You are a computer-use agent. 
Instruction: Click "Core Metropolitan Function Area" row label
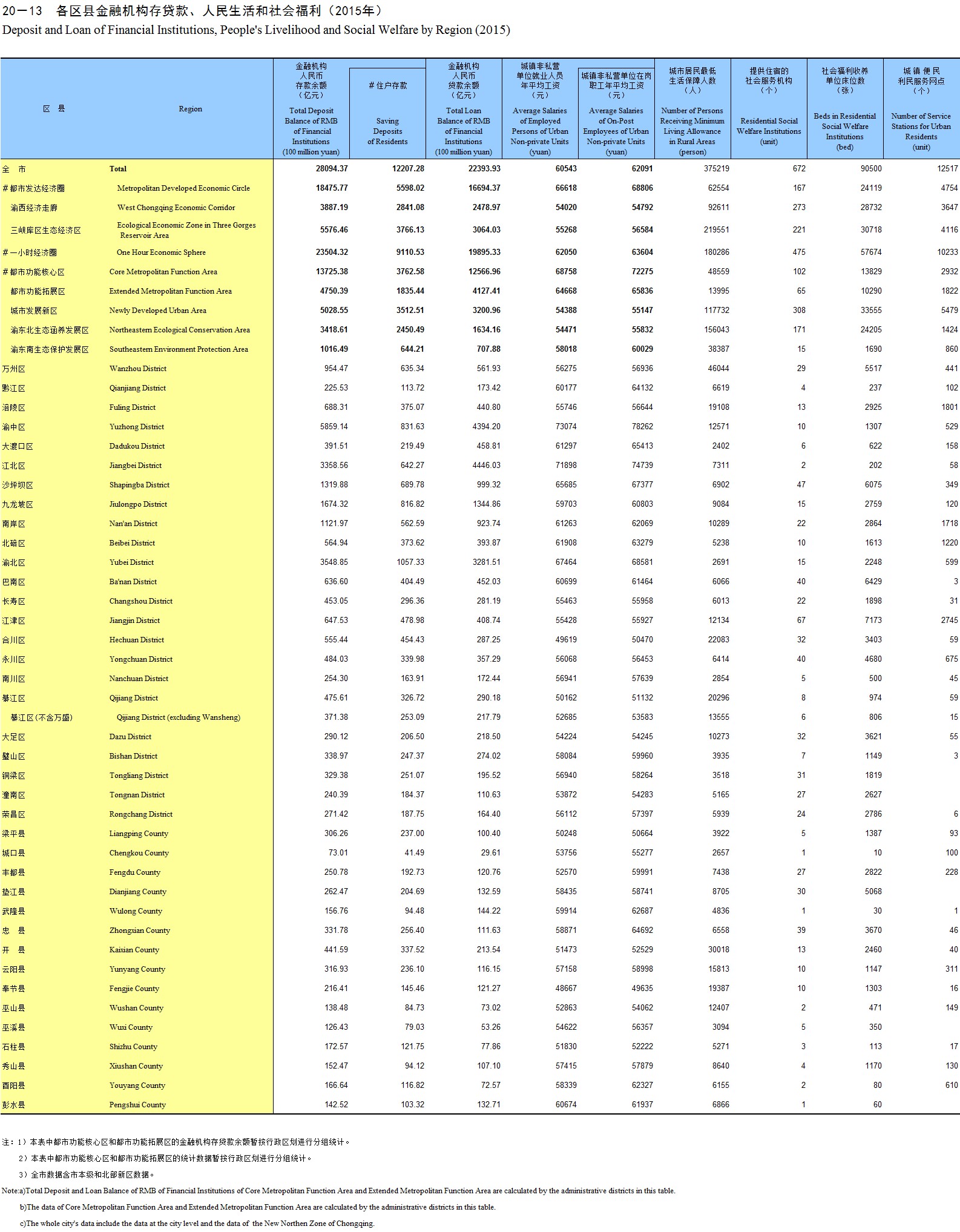pos(163,272)
